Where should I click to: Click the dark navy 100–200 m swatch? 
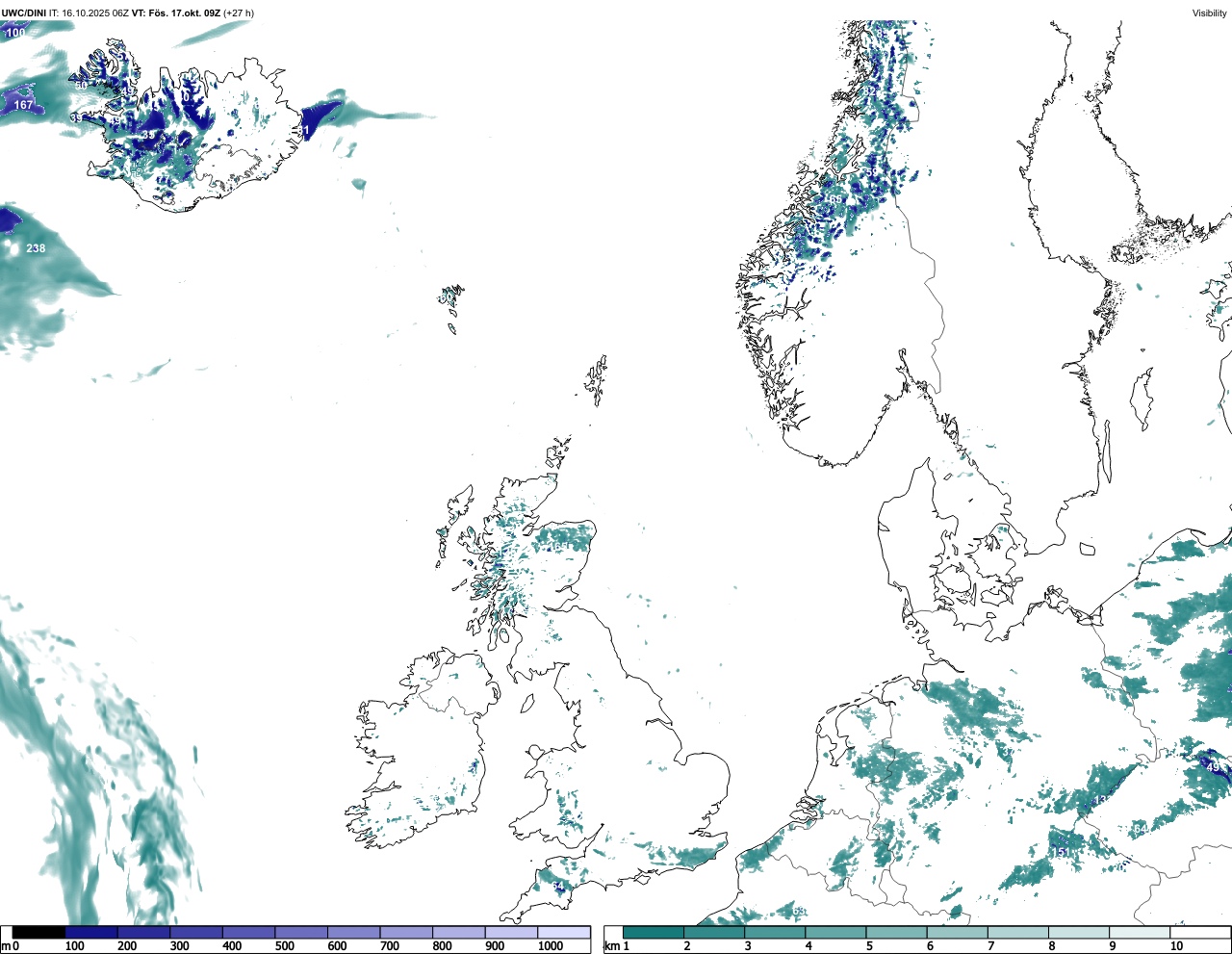pos(91,933)
